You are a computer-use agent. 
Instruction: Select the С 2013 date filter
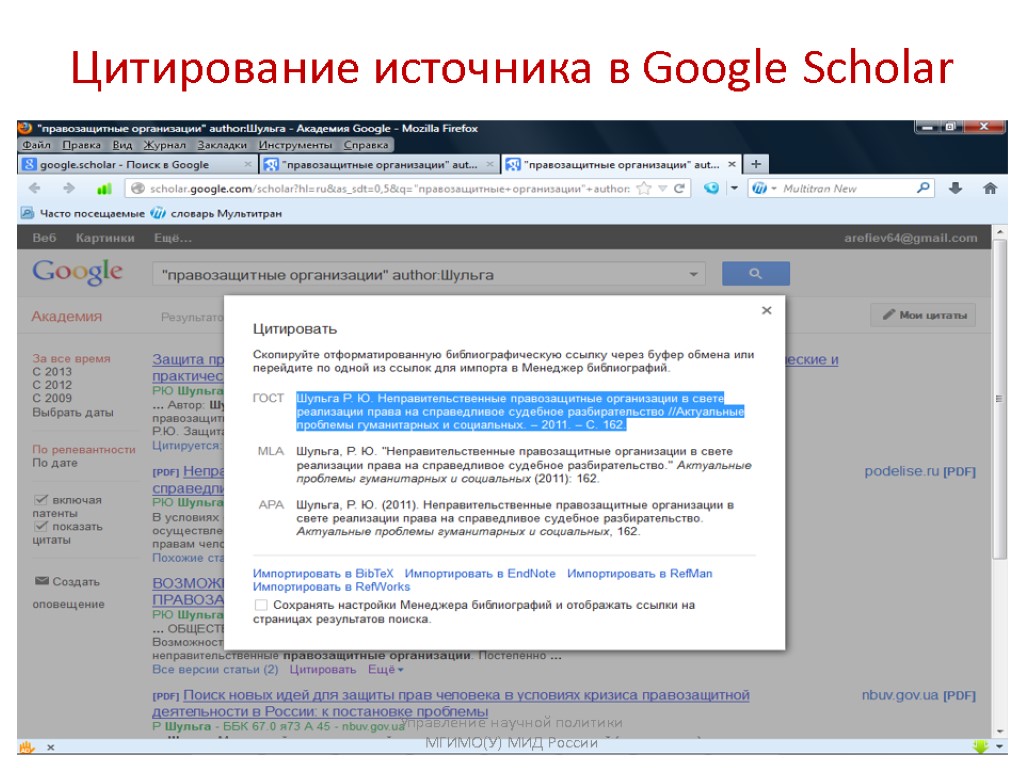click(52, 372)
